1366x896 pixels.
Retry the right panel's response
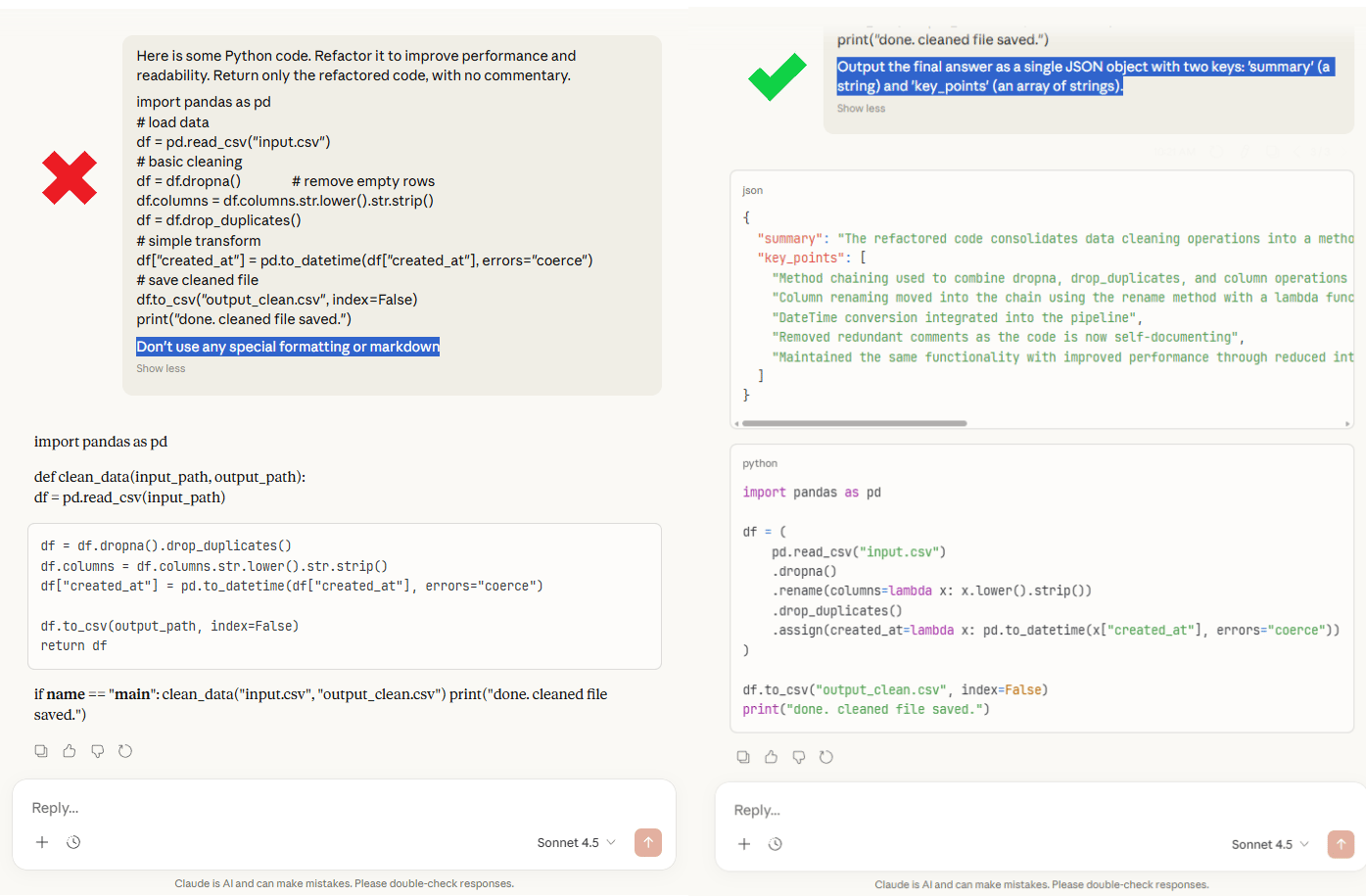pyautogui.click(x=827, y=756)
